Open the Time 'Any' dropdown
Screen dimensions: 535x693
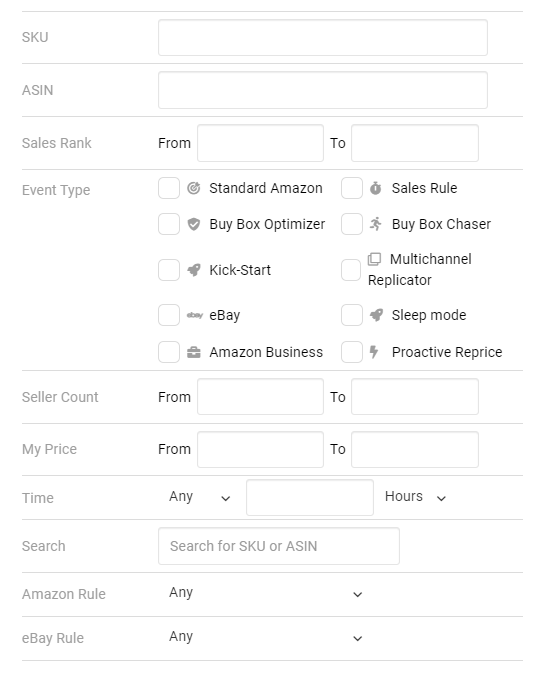click(199, 497)
